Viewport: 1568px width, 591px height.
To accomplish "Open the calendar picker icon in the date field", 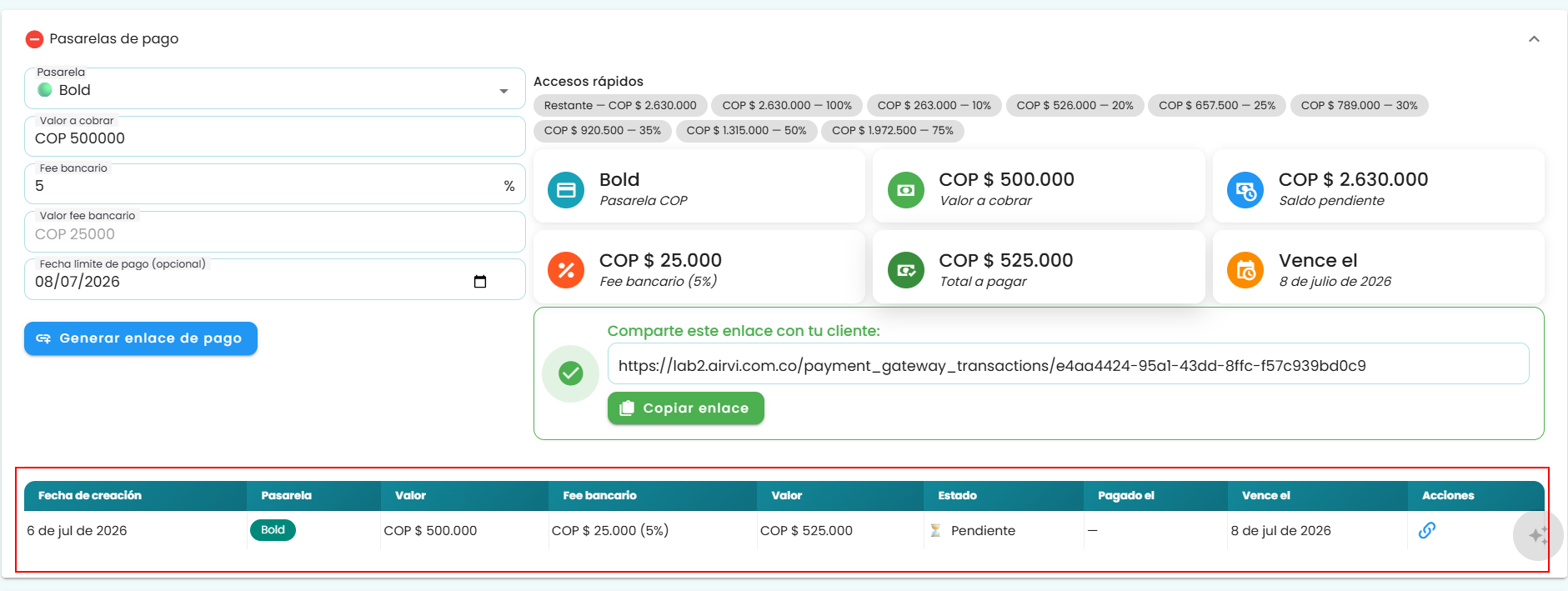I will pos(480,282).
